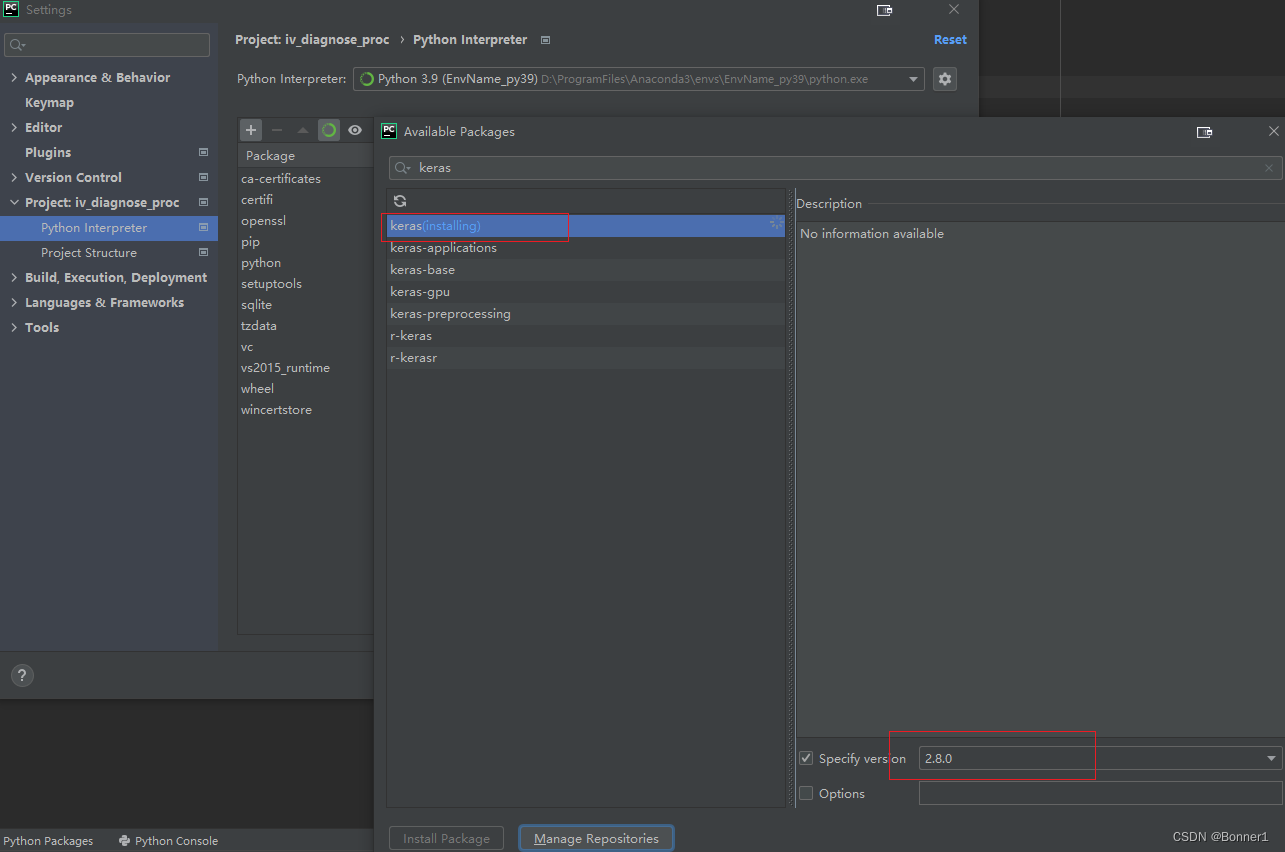The image size is (1285, 852).
Task: Select keras-preprocessing package
Action: tap(586, 314)
